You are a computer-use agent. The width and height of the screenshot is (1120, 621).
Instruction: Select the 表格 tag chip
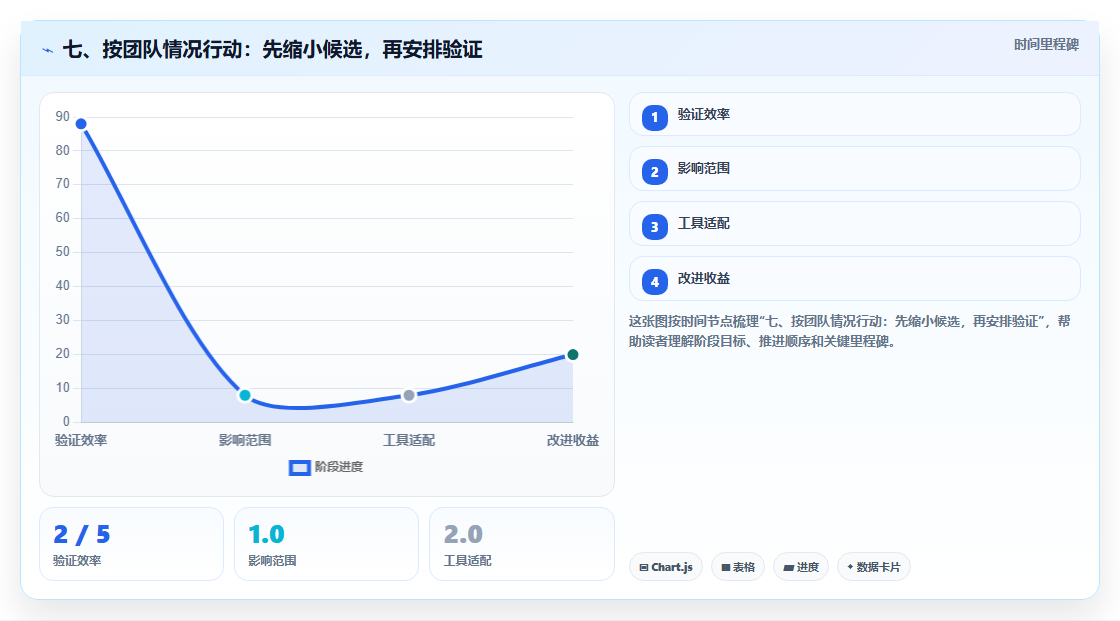[x=738, y=567]
